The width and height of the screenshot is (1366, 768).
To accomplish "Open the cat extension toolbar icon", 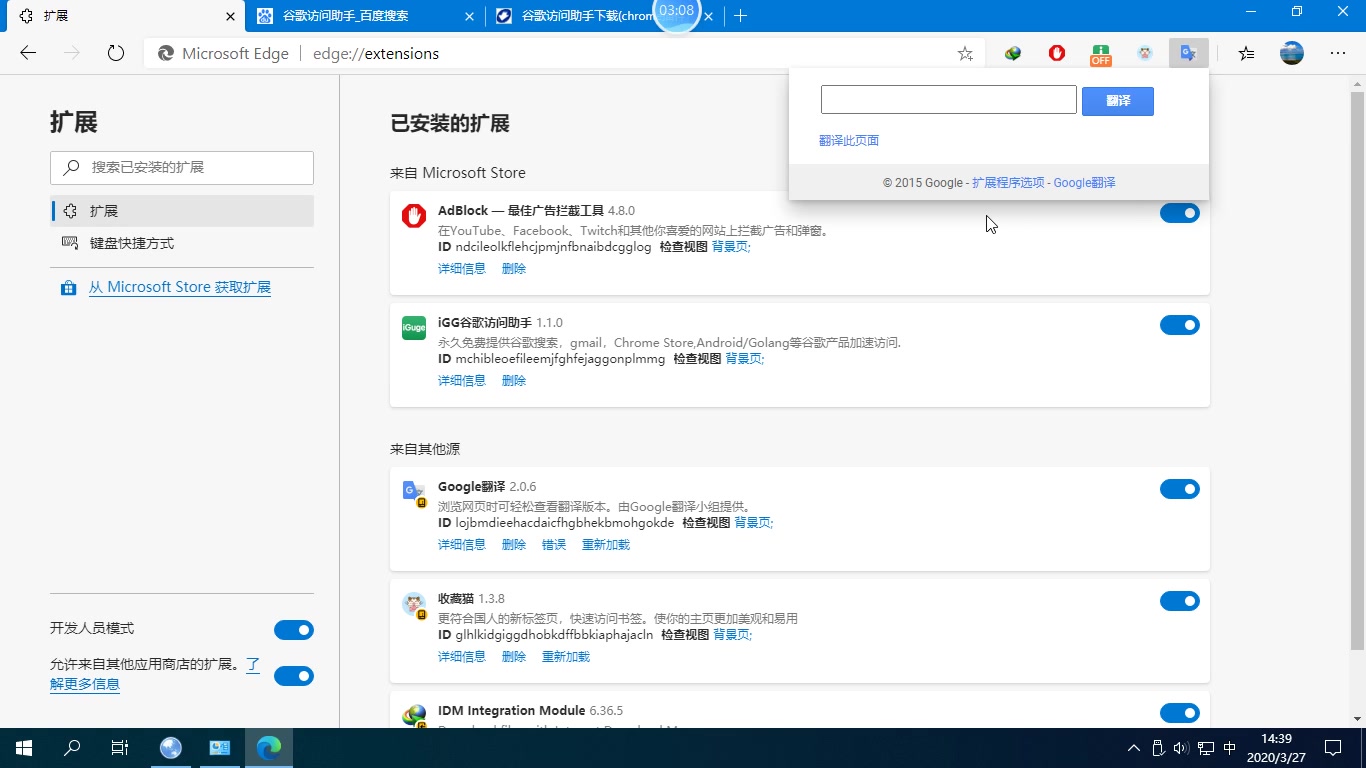I will (1145, 54).
